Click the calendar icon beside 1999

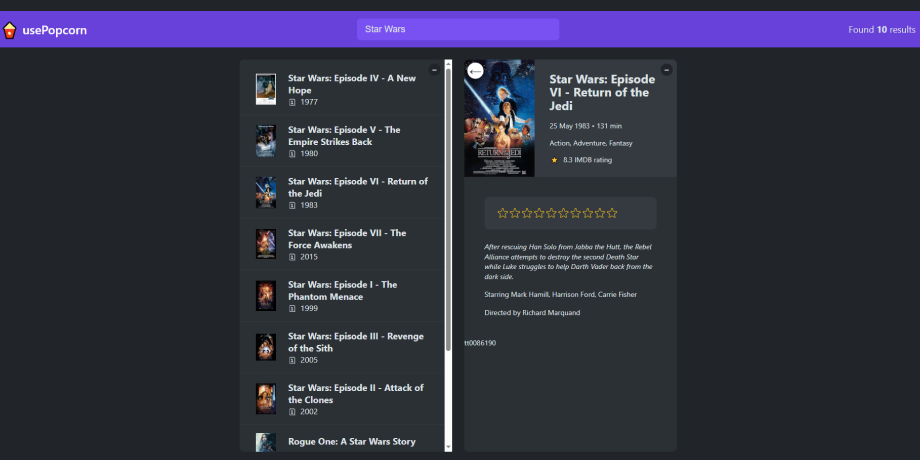(x=292, y=309)
